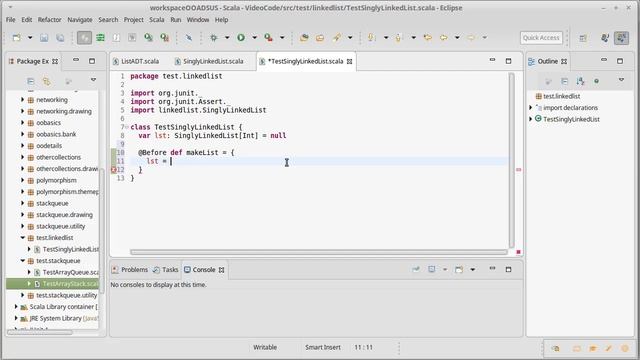The image size is (640, 360).
Task: Toggle Pin Console in Console toolbar
Action: coord(416,269)
